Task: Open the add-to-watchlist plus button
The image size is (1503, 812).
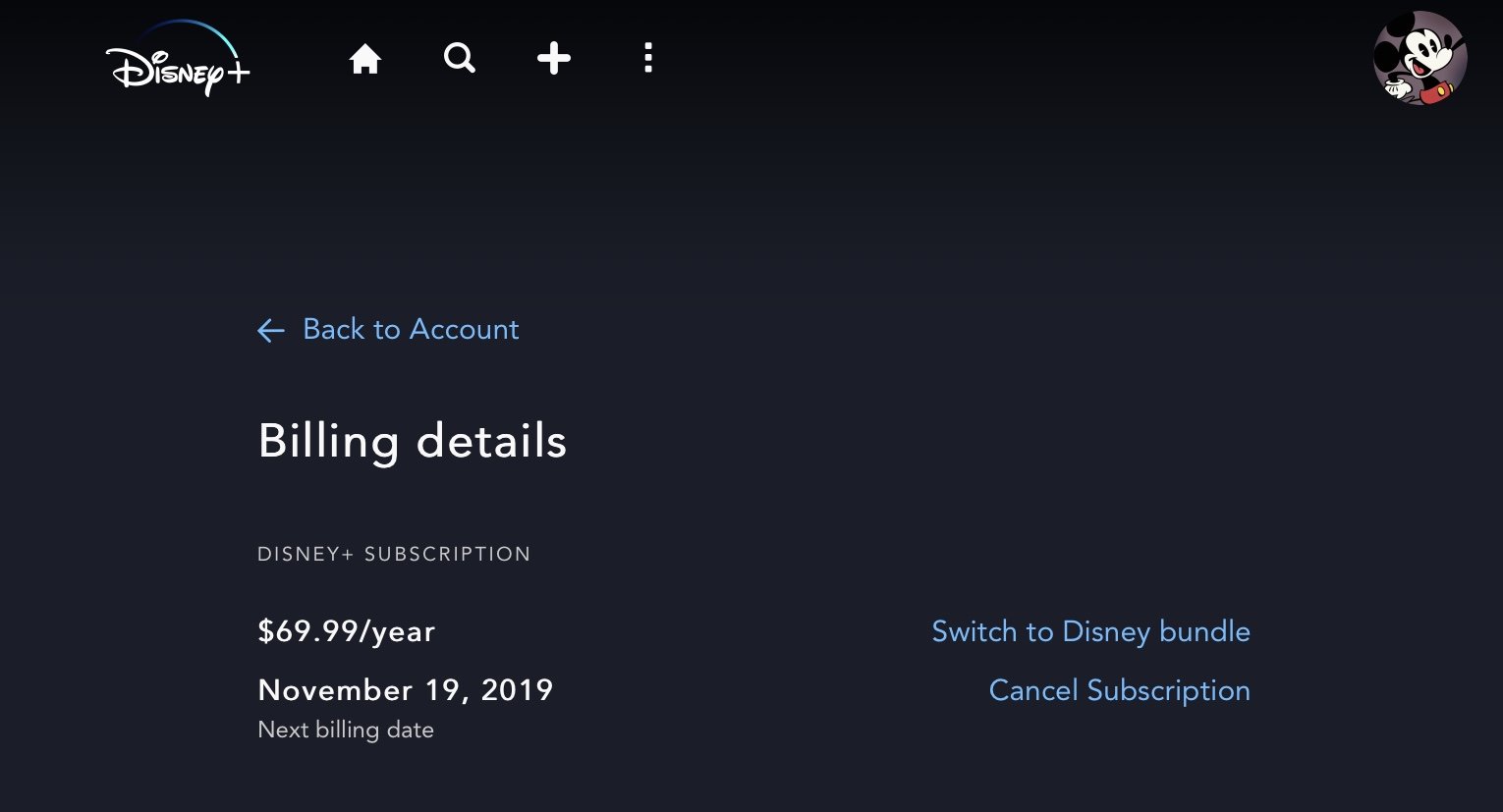Action: pos(553,58)
